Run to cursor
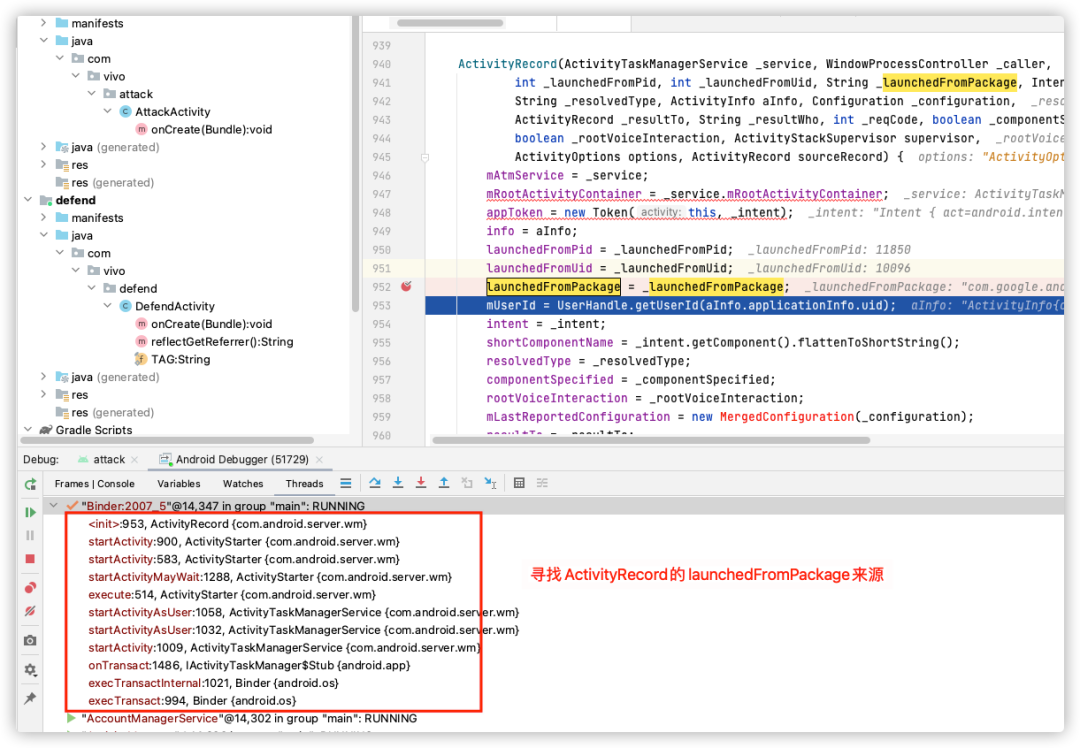Screen dimensions: 1080x748 pyautogui.click(x=490, y=484)
